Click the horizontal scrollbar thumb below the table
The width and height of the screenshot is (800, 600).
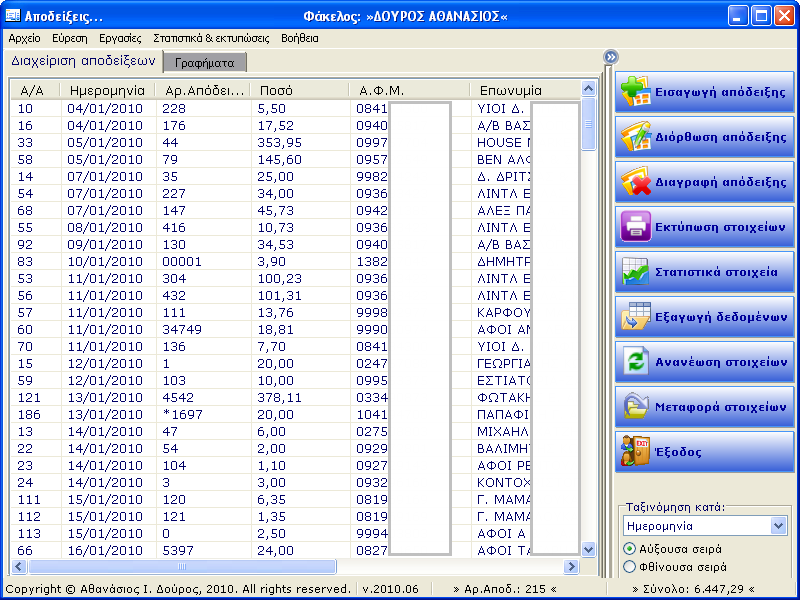pos(182,566)
